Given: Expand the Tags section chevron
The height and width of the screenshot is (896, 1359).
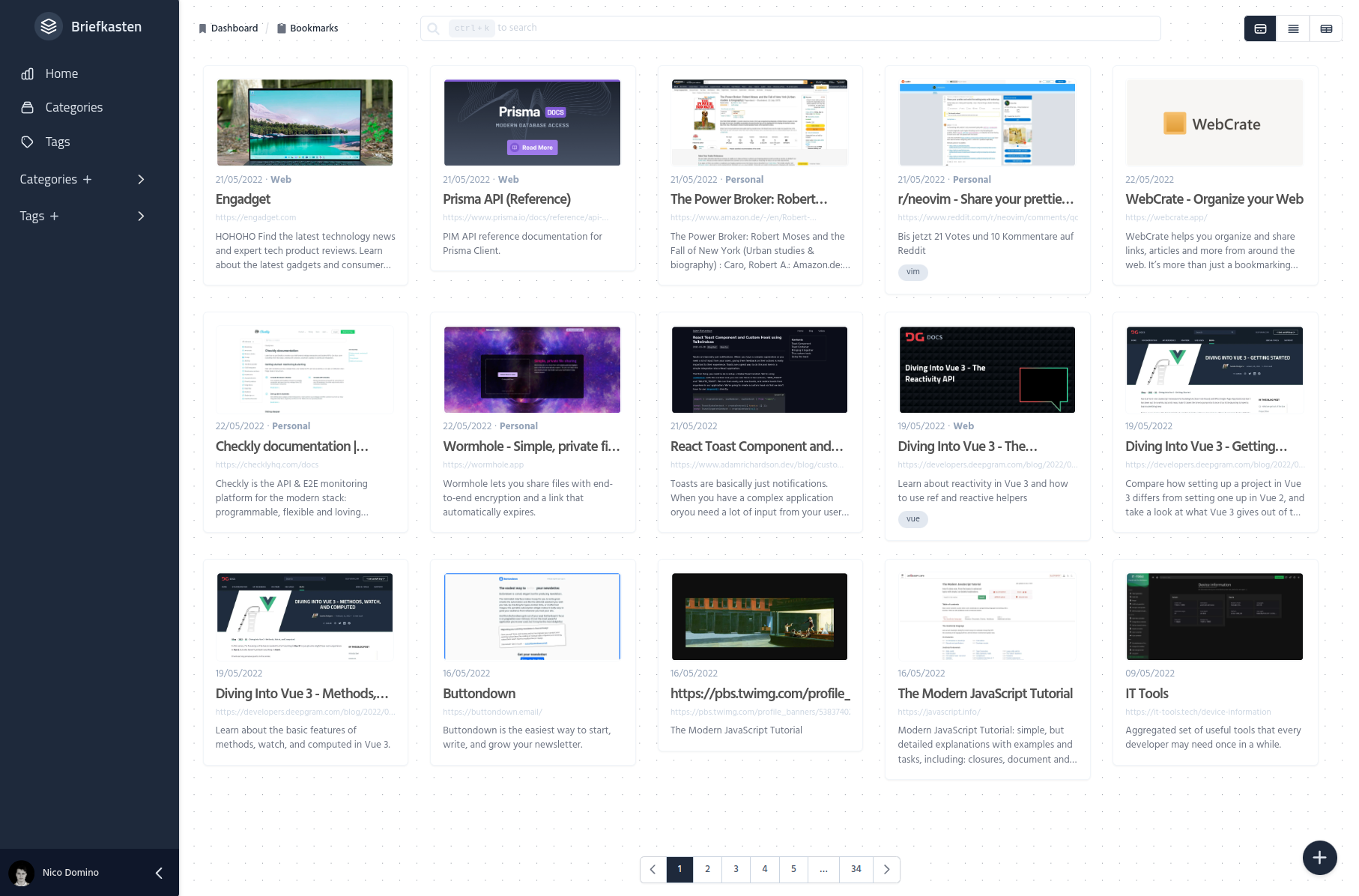Looking at the screenshot, I should [141, 216].
